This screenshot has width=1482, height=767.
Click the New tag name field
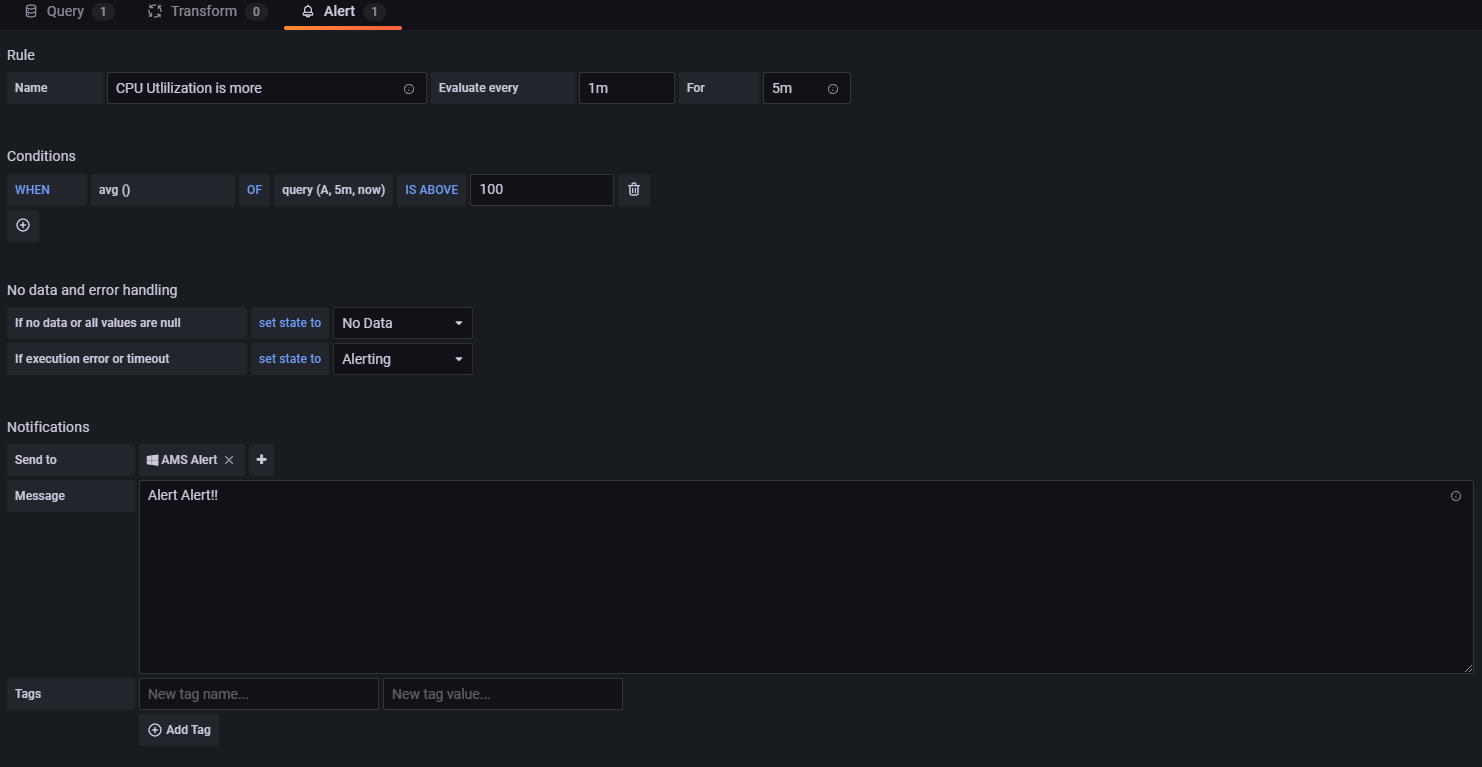coord(259,694)
